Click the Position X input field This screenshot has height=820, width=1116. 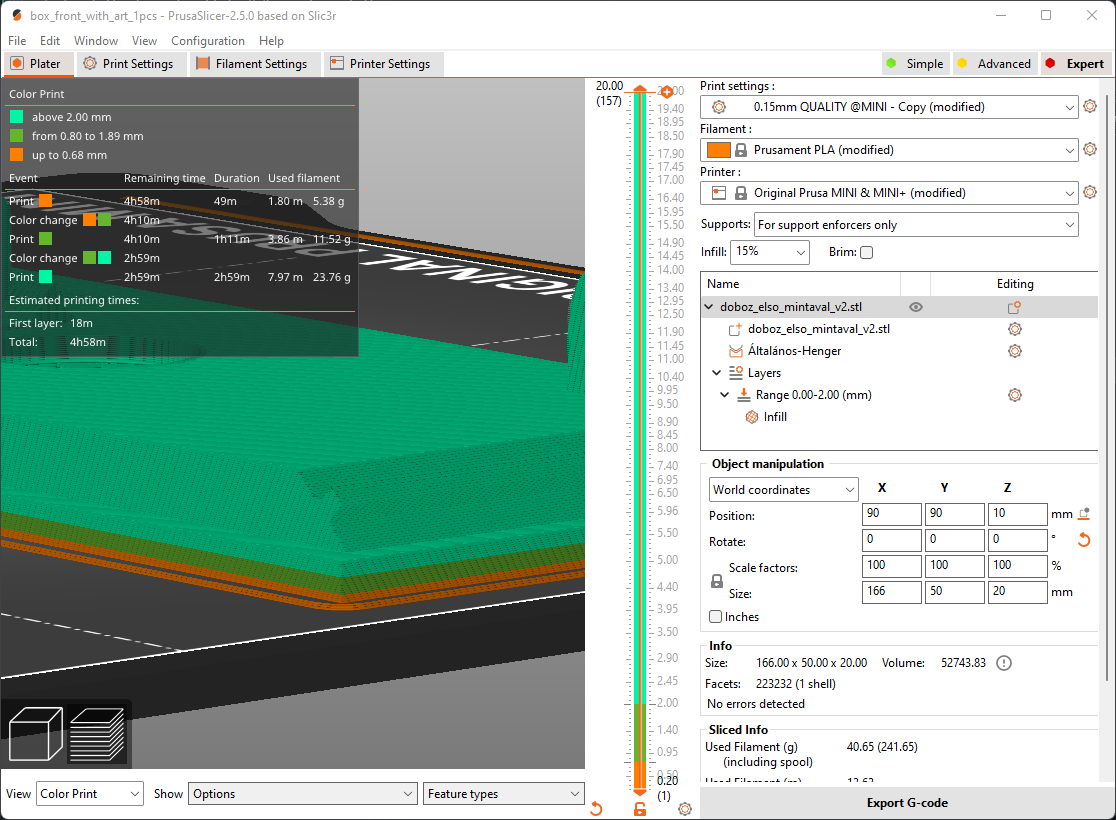(x=892, y=514)
